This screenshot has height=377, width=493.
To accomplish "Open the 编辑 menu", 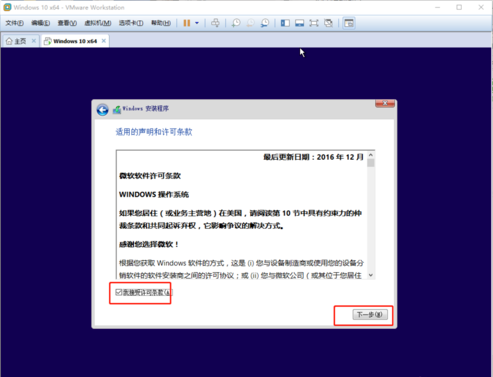I will point(41,23).
